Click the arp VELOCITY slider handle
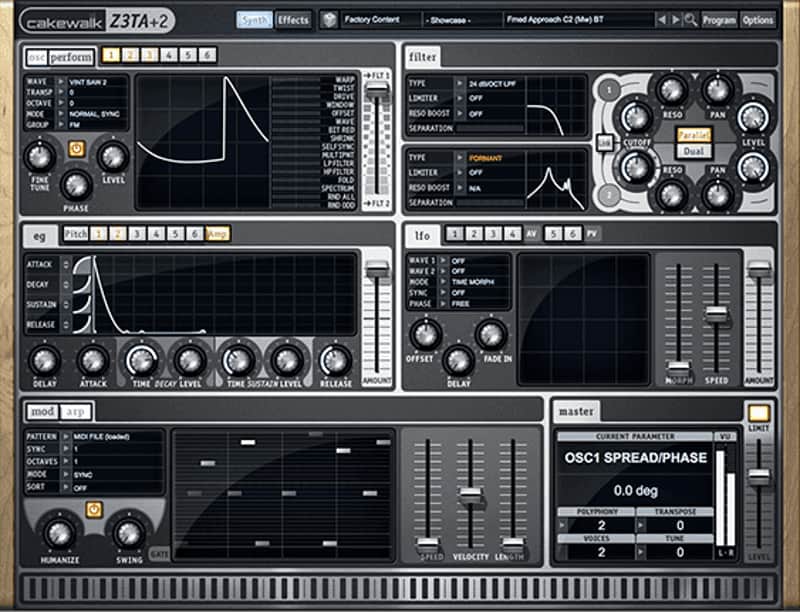800x612 pixels. (x=470, y=494)
